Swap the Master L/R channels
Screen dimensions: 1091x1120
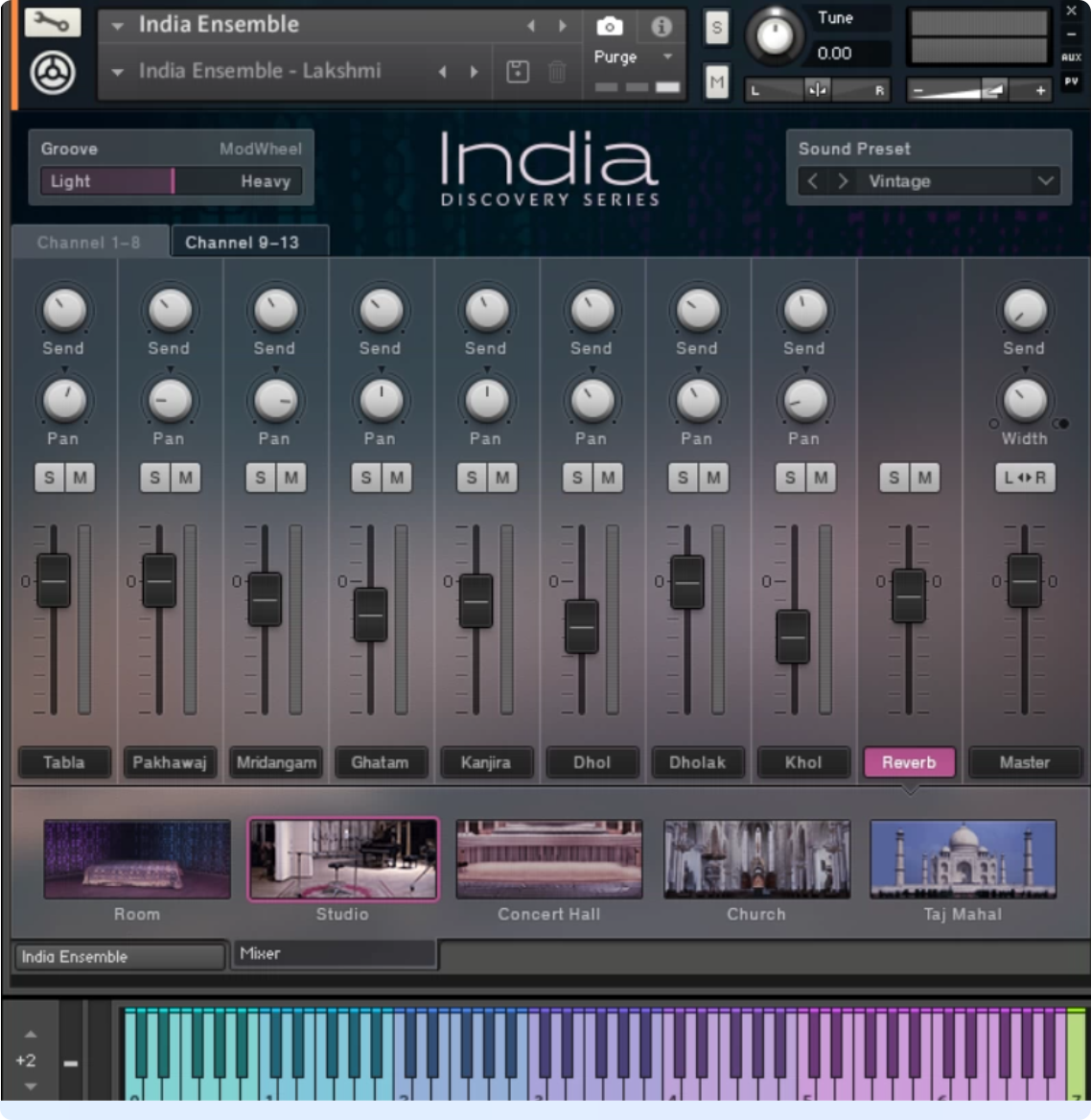coord(1025,478)
